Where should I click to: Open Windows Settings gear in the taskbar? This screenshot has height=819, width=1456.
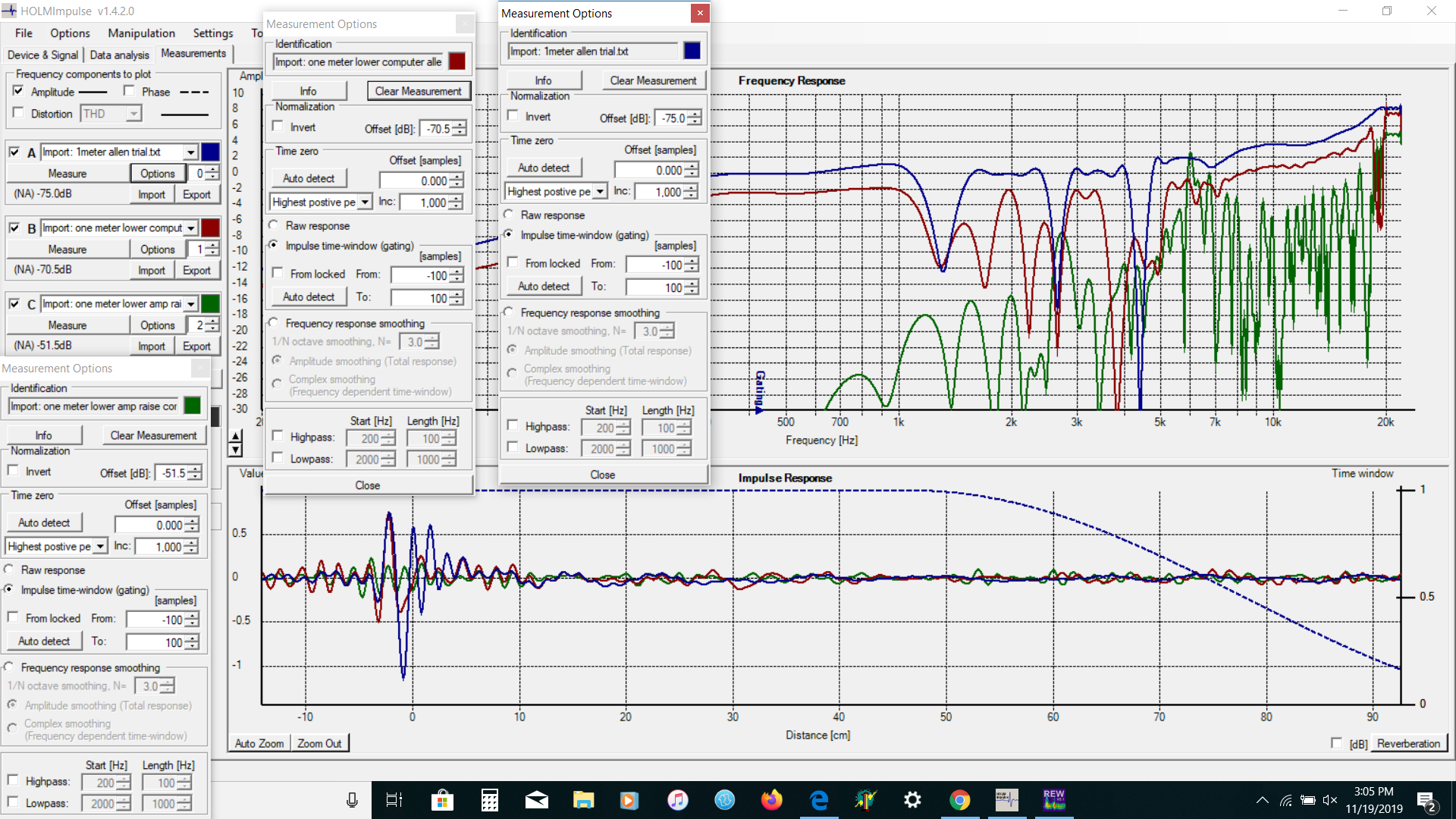click(913, 800)
